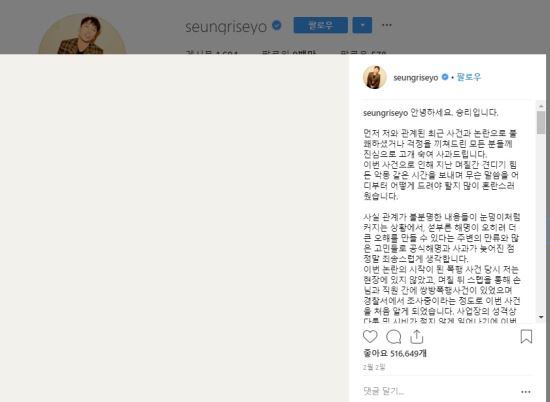Open comments with the speech bubble icon
The height and width of the screenshot is (402, 550).
[x=394, y=337]
